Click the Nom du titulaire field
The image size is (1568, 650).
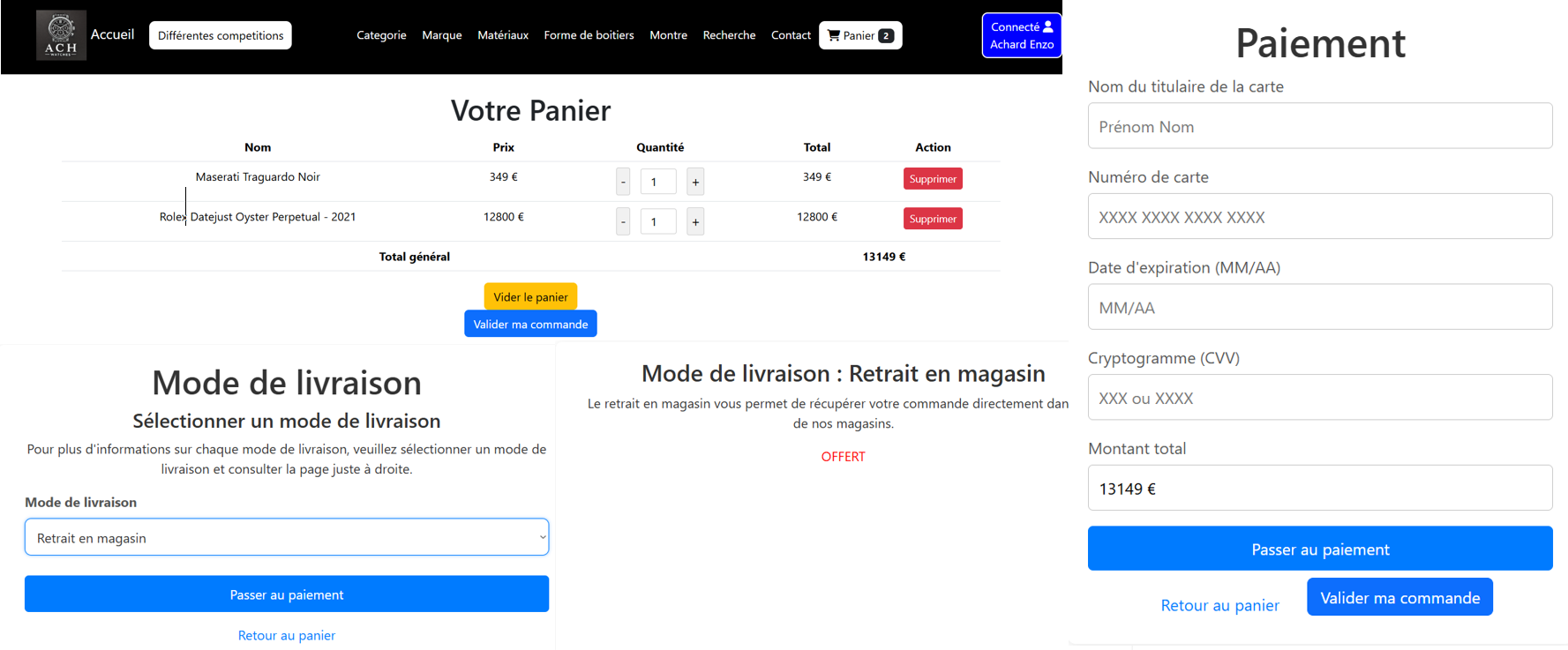(1320, 126)
